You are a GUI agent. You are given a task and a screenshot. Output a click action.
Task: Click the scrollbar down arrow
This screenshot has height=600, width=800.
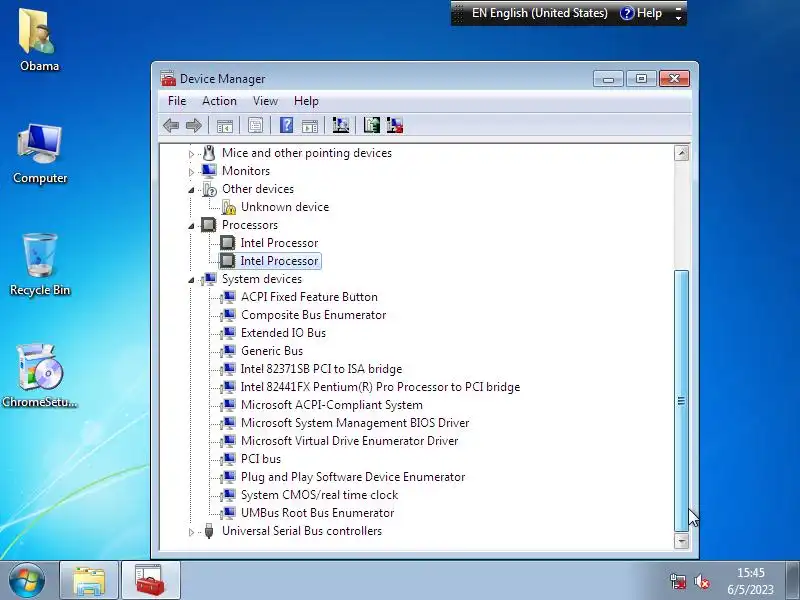pyautogui.click(x=682, y=541)
